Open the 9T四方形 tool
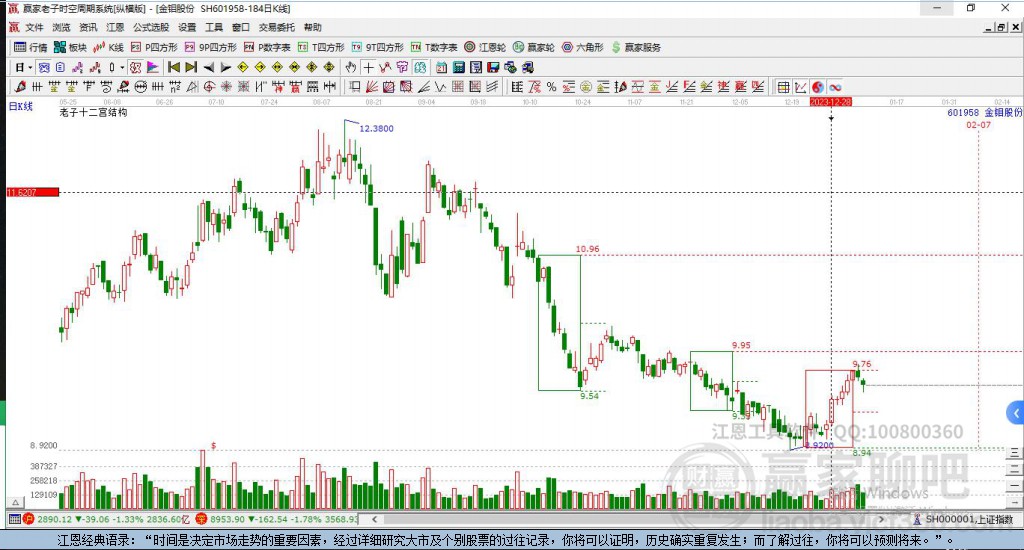 [x=377, y=47]
